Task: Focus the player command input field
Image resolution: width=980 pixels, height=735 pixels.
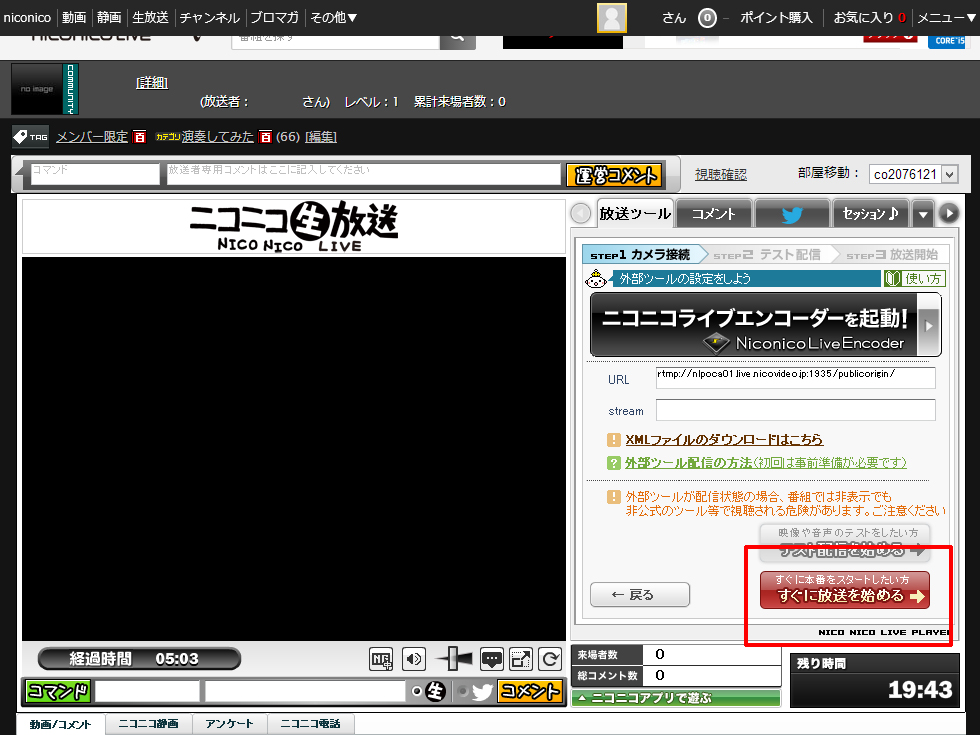Action: tap(147, 691)
